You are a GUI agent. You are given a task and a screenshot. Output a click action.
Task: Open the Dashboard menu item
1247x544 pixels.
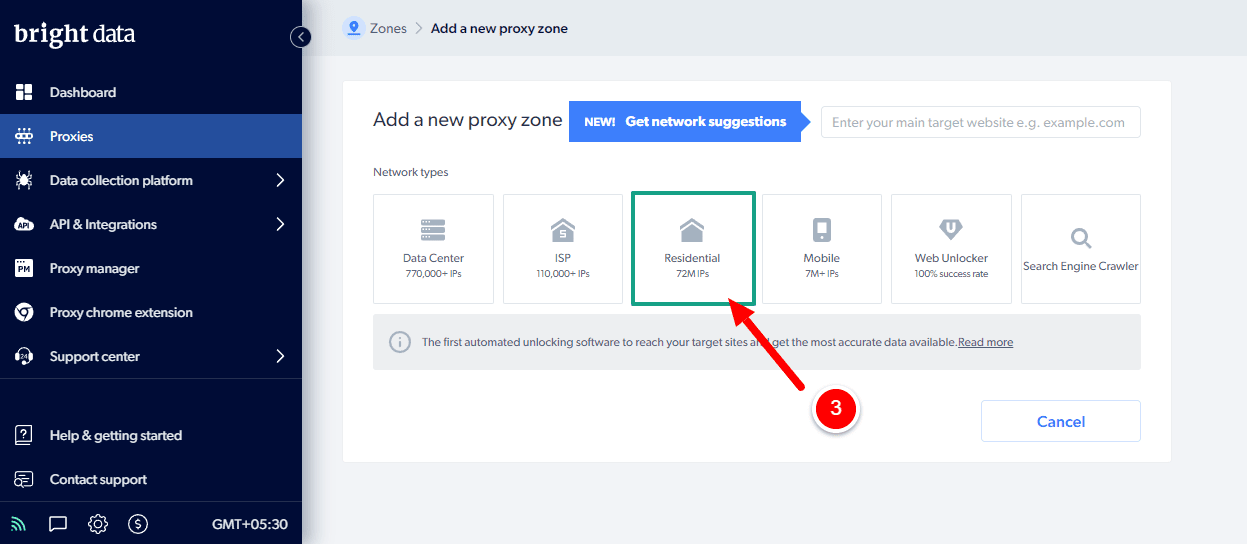[83, 93]
